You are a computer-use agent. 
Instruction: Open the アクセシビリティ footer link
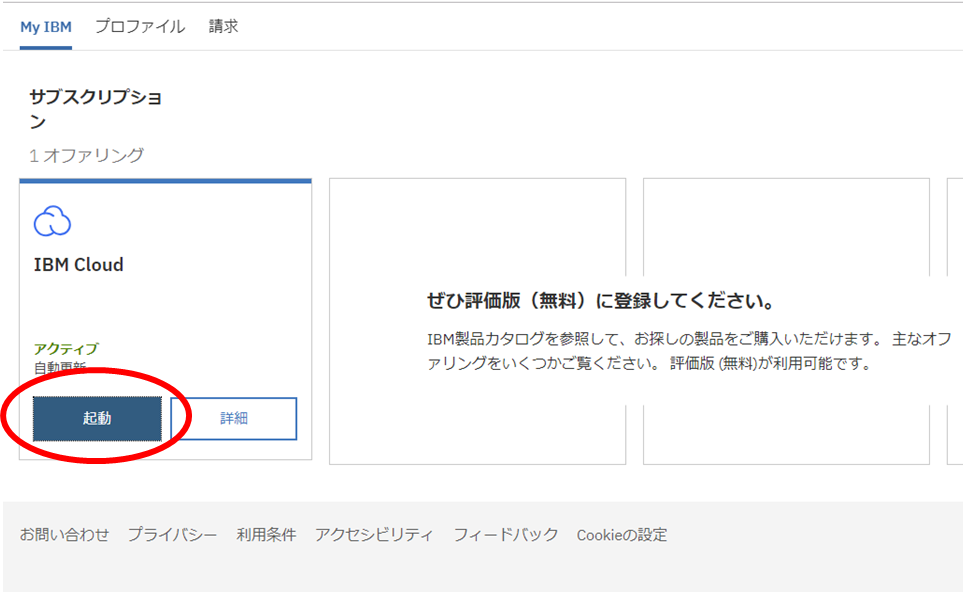point(374,535)
